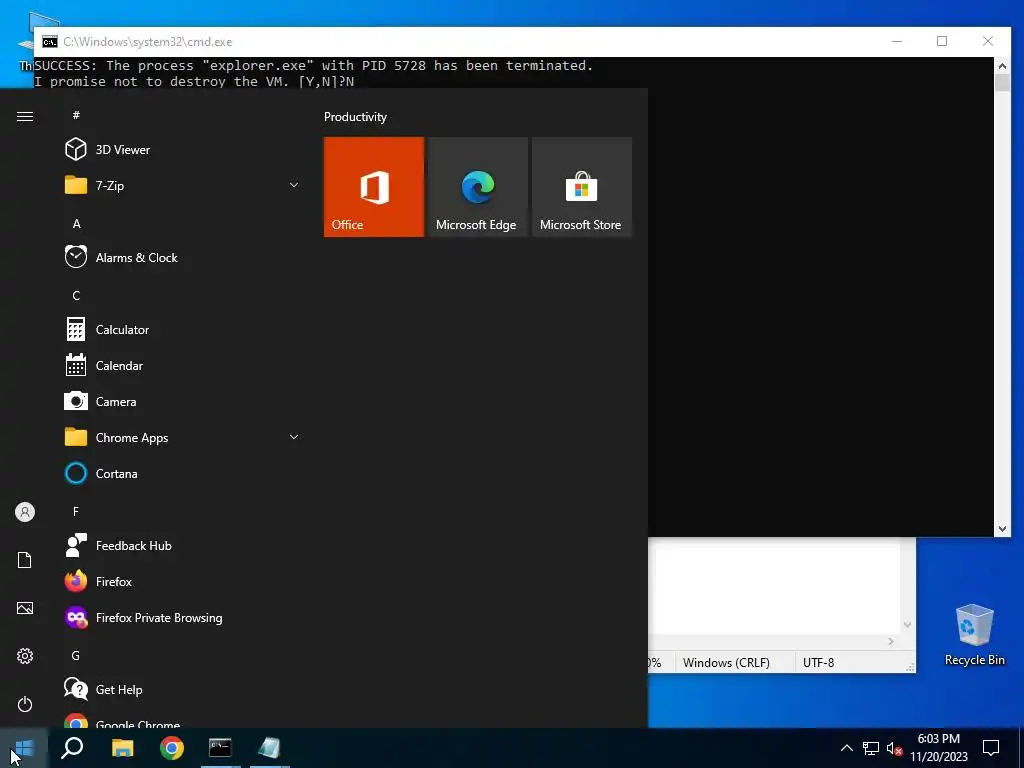
Task: Switch to Notepad taskbar button
Action: tap(269, 748)
